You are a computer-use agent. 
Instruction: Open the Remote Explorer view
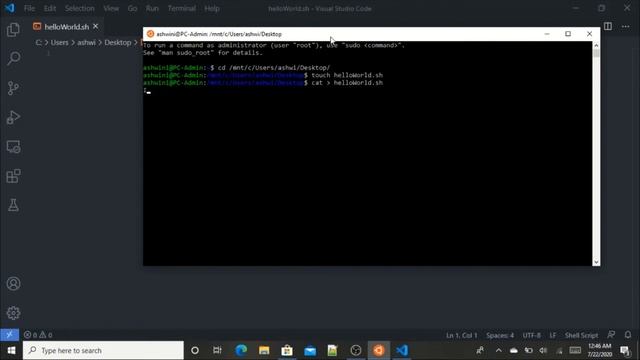(13, 147)
